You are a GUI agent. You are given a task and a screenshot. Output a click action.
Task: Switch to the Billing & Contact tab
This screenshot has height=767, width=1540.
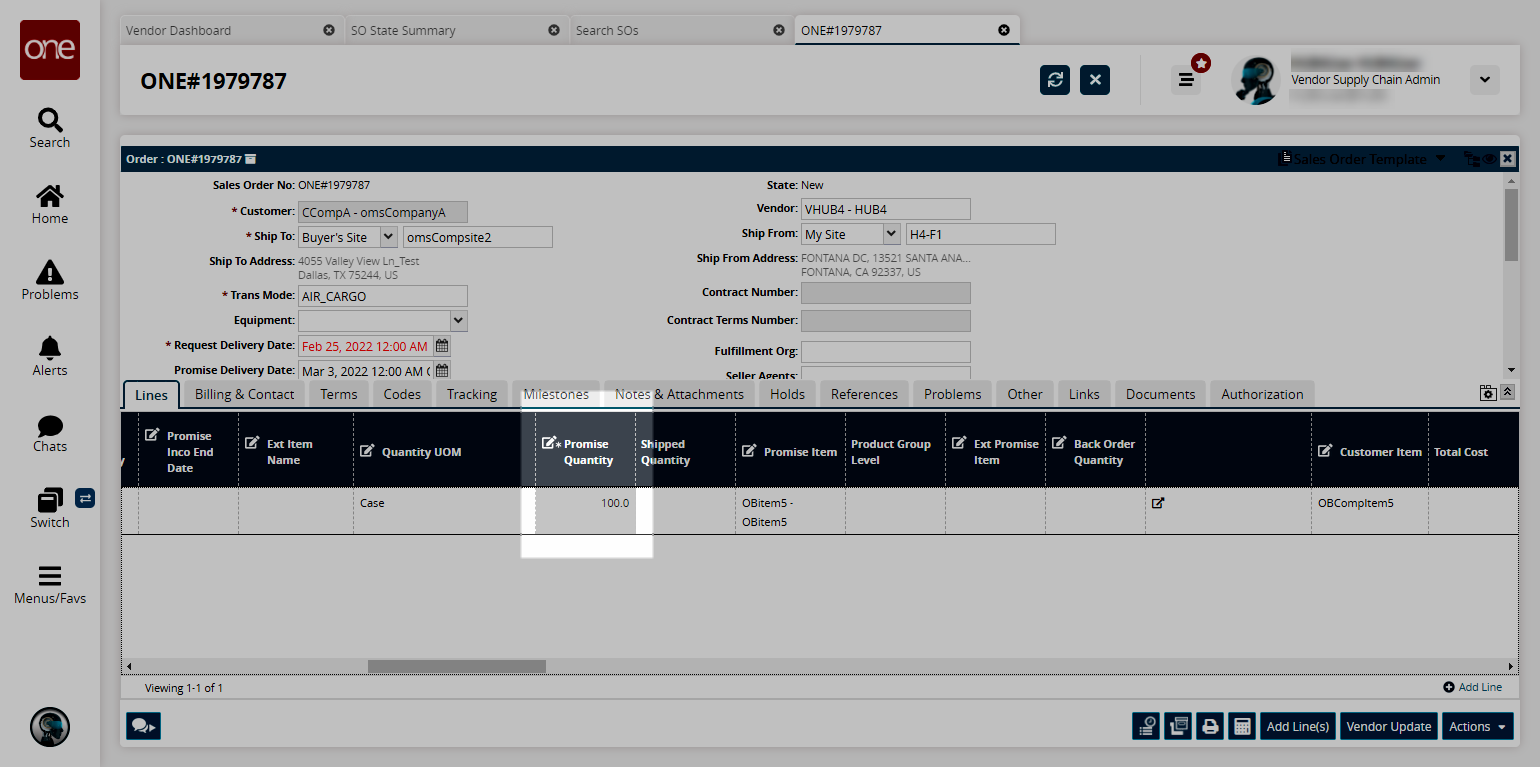[x=244, y=394]
